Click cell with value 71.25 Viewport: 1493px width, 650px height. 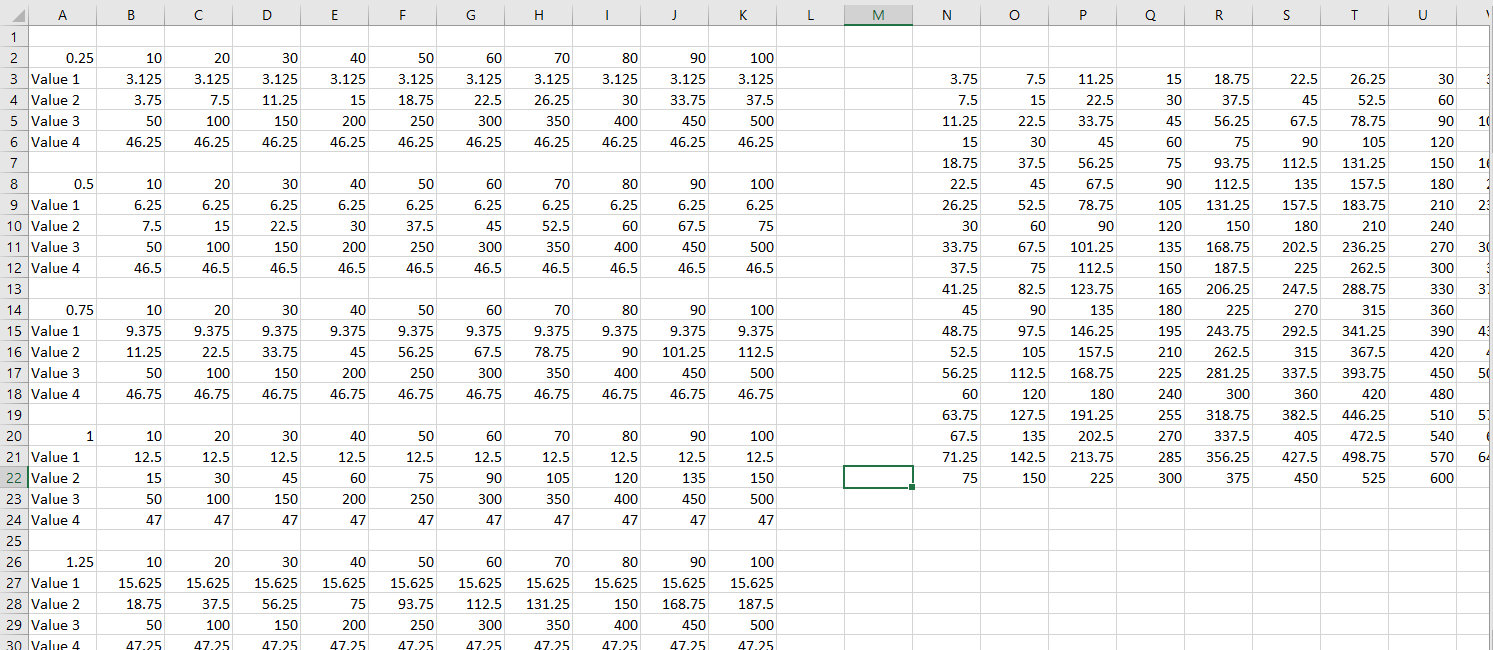[946, 457]
